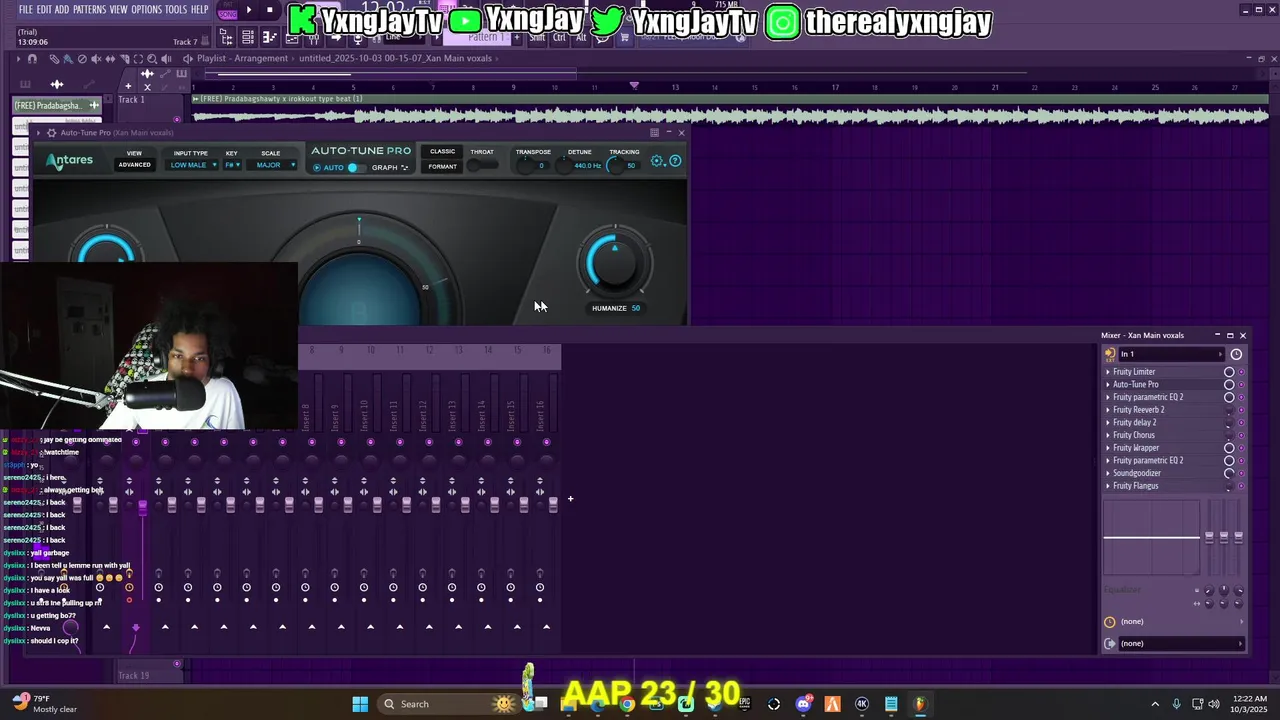This screenshot has height=720, width=1280.
Task: Open Auto-Tune Pro help question icon
Action: tap(675, 161)
